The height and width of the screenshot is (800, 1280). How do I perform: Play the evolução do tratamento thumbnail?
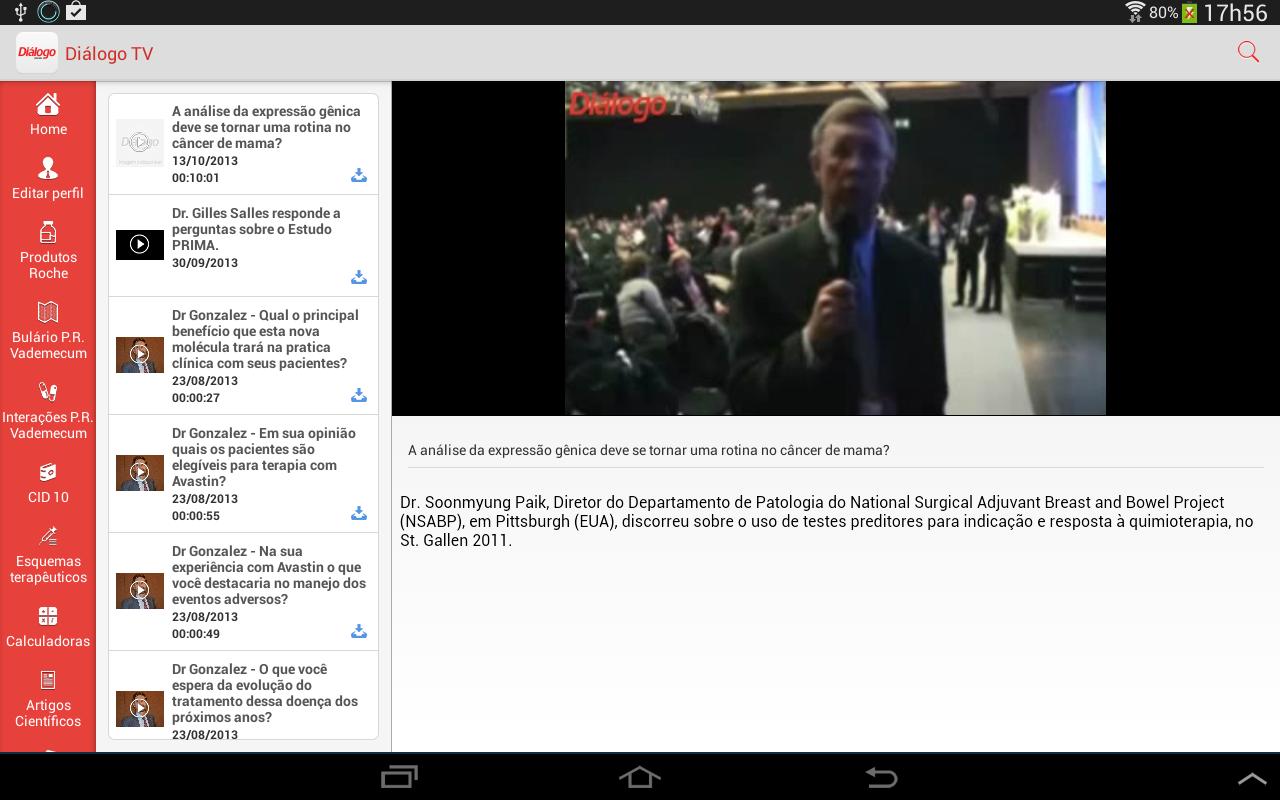(x=140, y=708)
